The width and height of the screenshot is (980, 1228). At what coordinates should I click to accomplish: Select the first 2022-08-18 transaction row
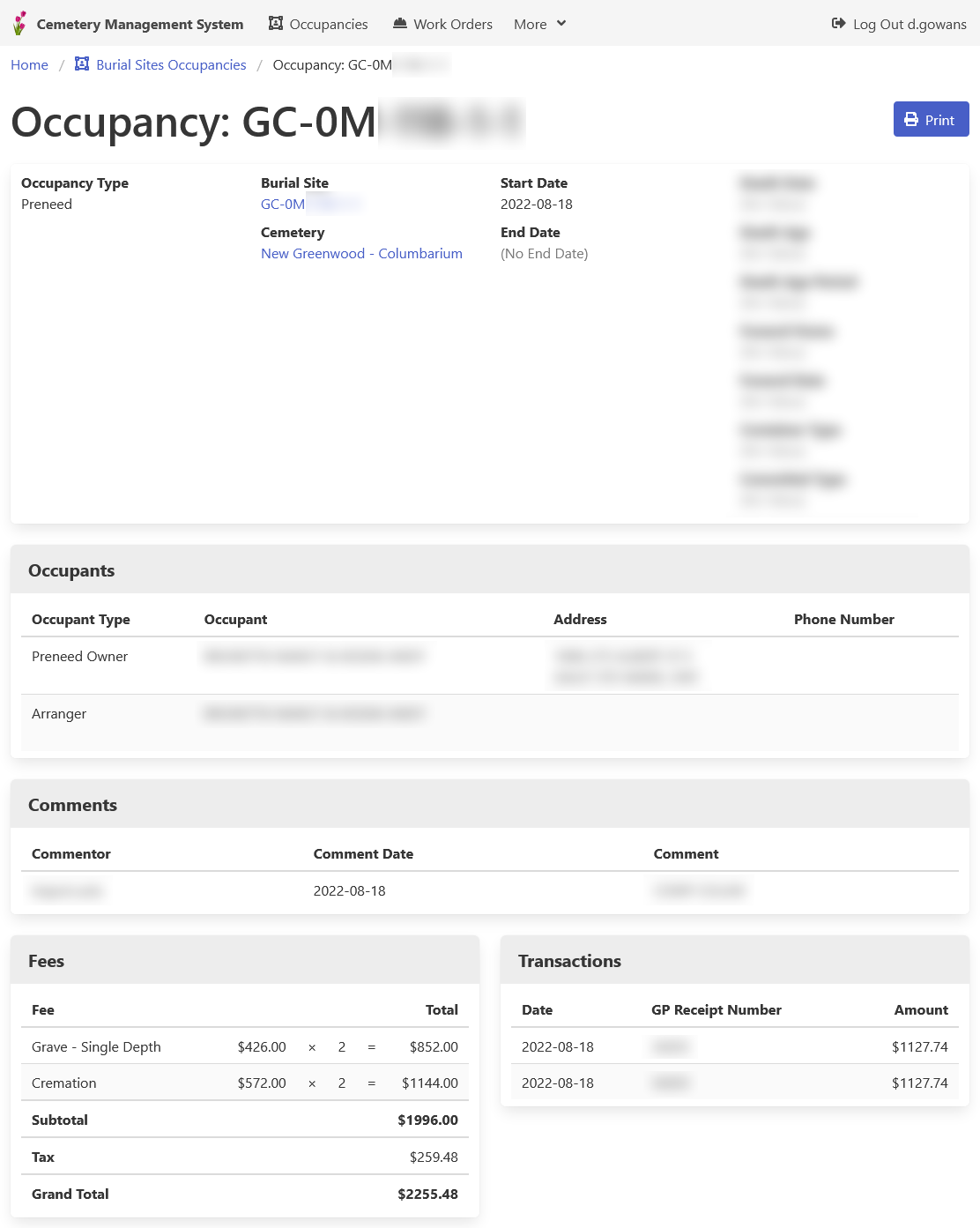[x=734, y=1046]
